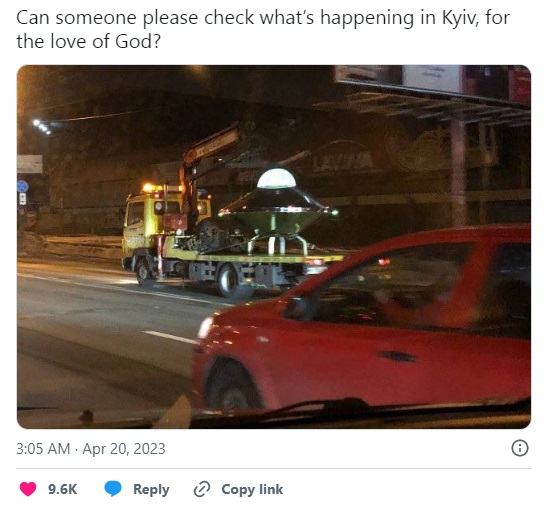Open the tweet info circle icon
The image size is (546, 507).
click(x=520, y=448)
